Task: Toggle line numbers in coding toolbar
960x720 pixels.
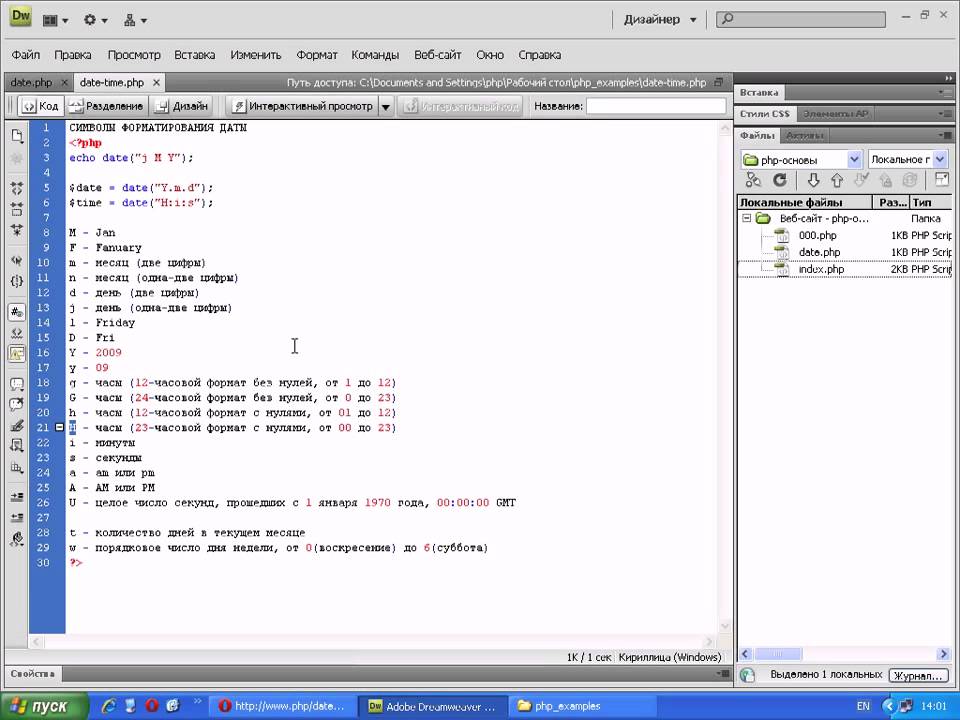Action: (17, 311)
